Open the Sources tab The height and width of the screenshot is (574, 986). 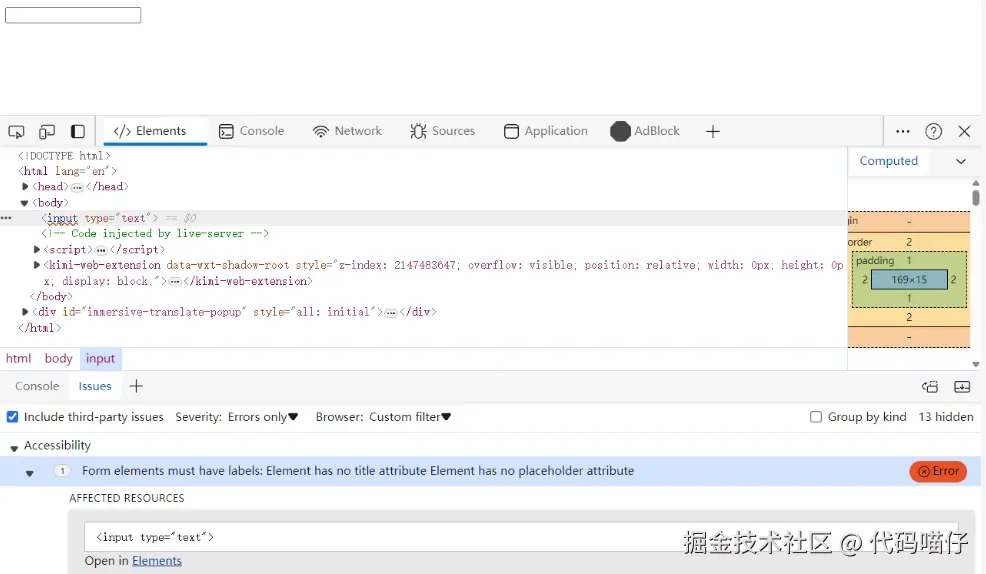tap(443, 131)
